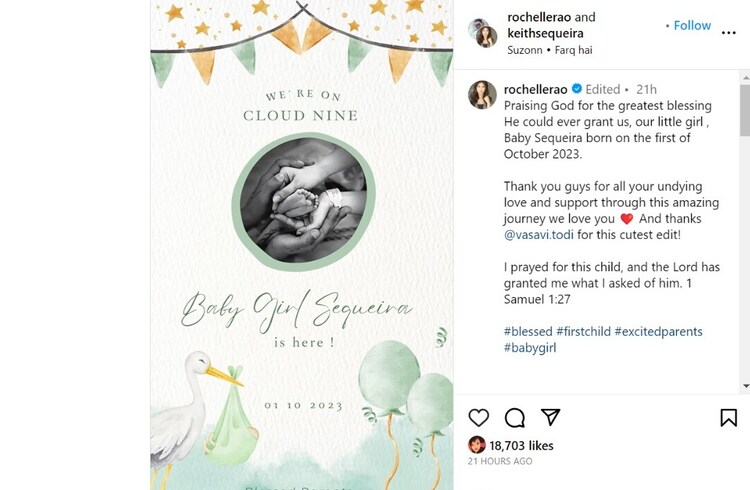Click the small liker avatar beside likes

[477, 445]
